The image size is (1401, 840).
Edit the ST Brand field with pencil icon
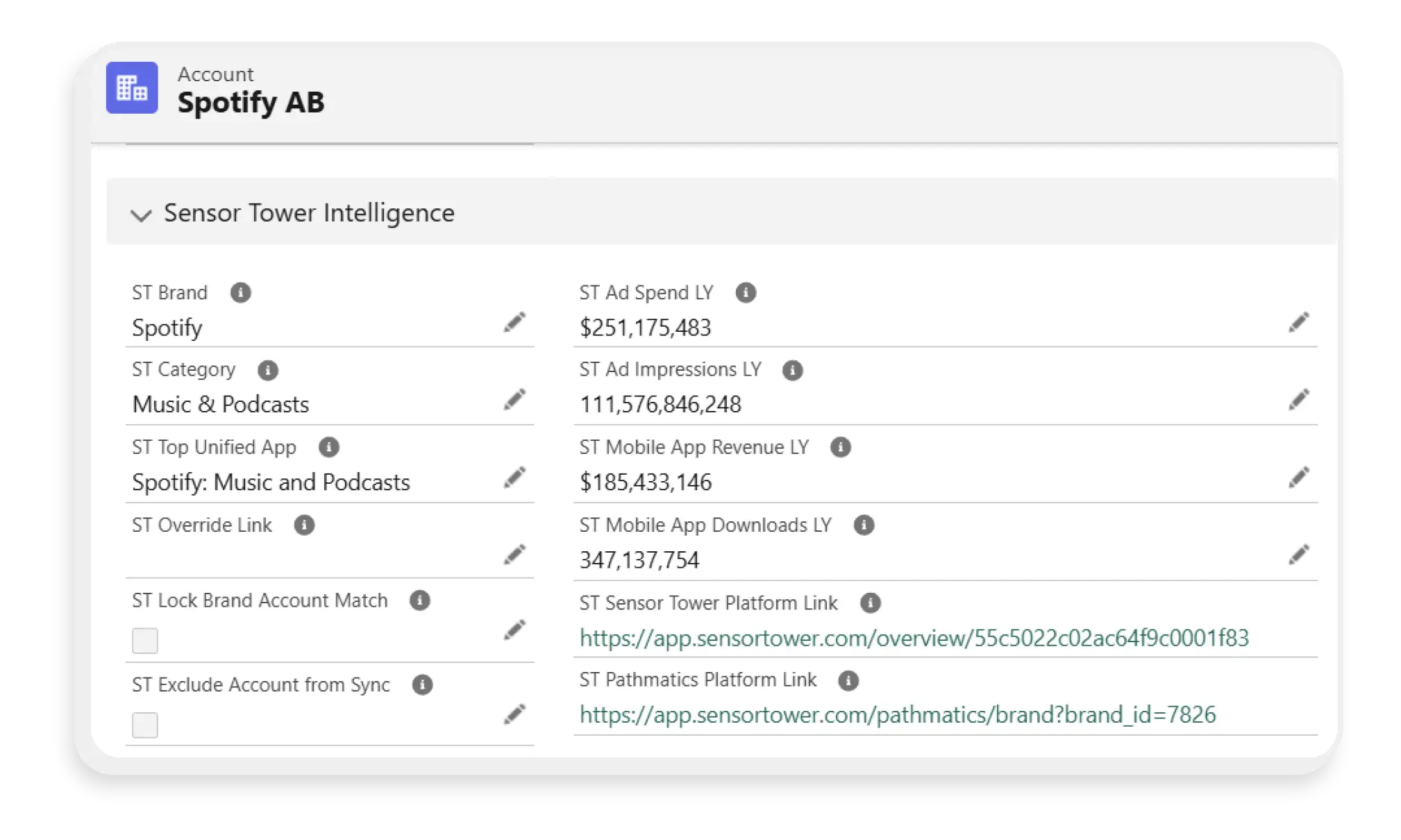coord(514,322)
